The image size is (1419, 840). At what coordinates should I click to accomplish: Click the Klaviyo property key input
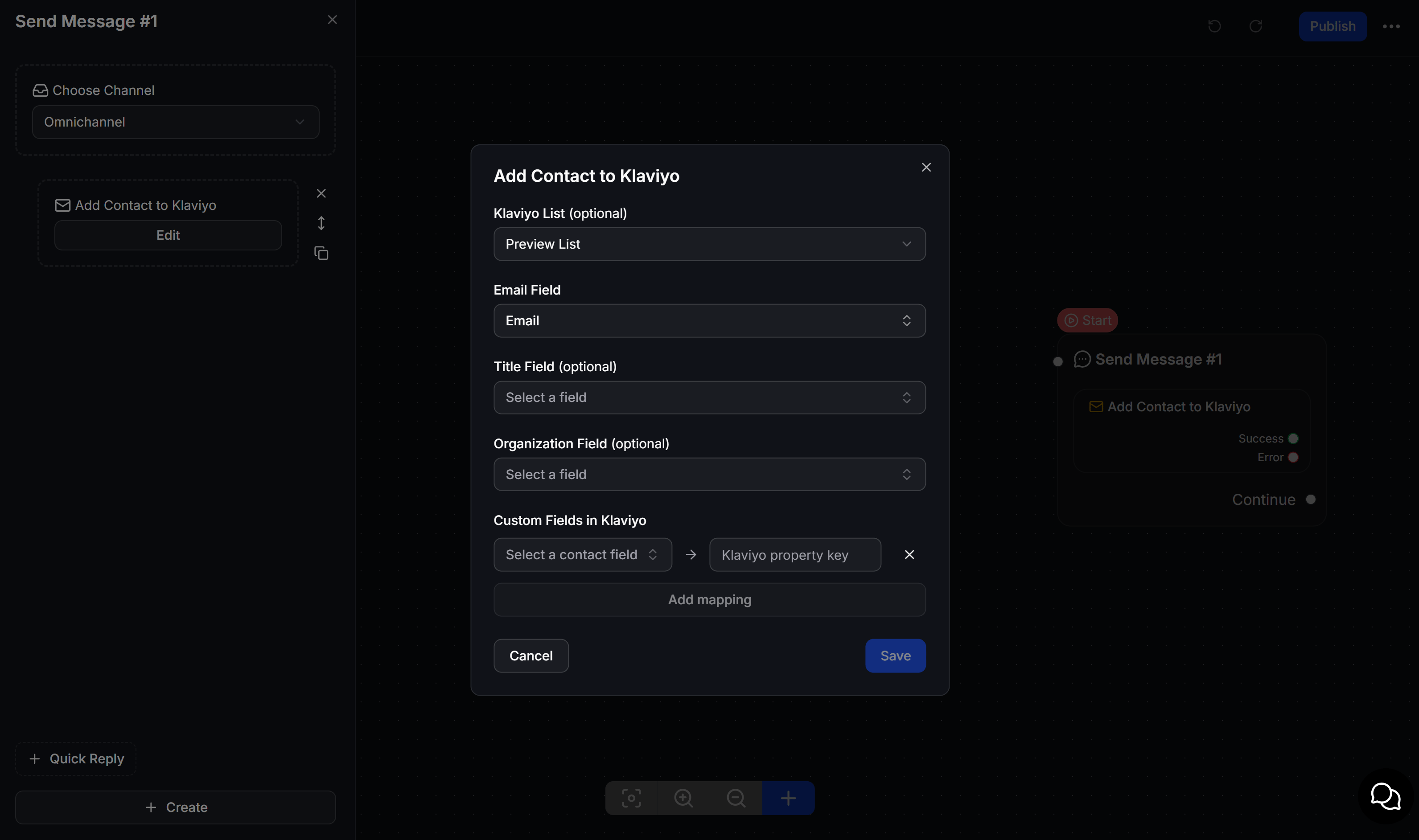pos(795,555)
